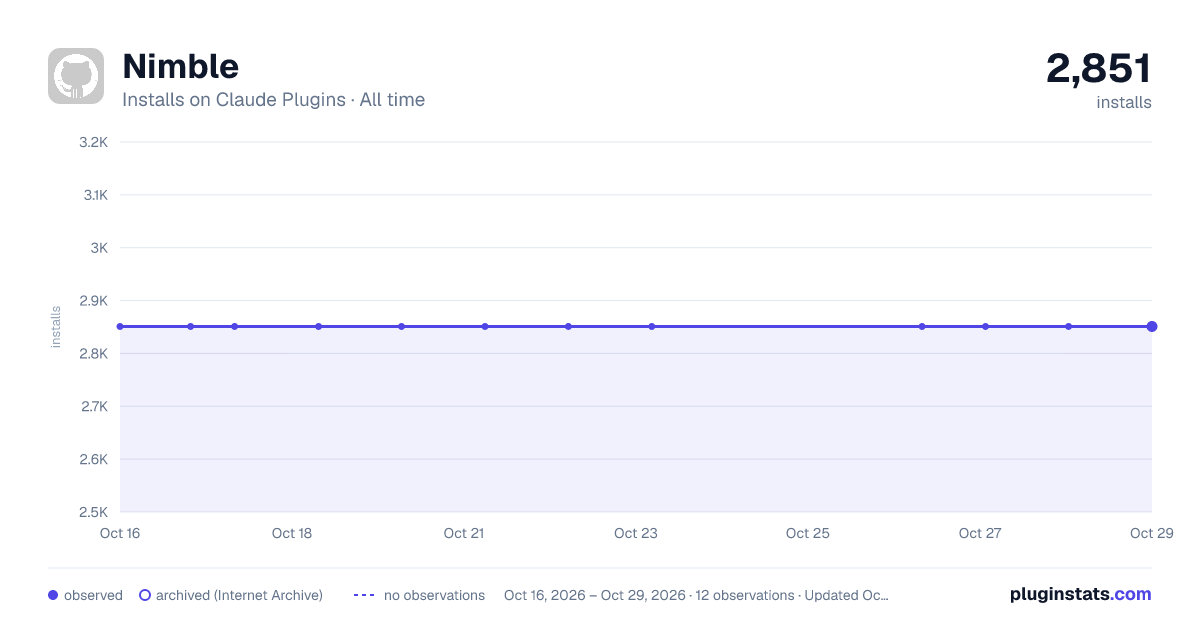
Task: Click the Oct 18 x-axis label
Action: [292, 533]
